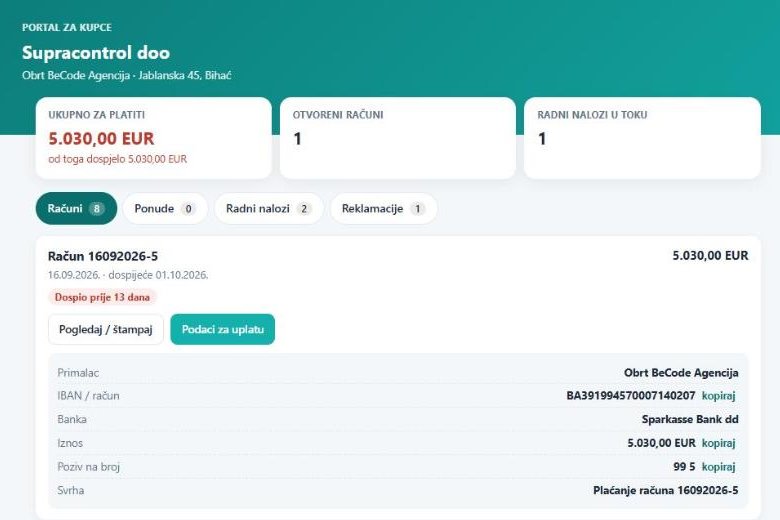Toggle the Podaci za uplatu button
The width and height of the screenshot is (780, 520).
pos(222,329)
